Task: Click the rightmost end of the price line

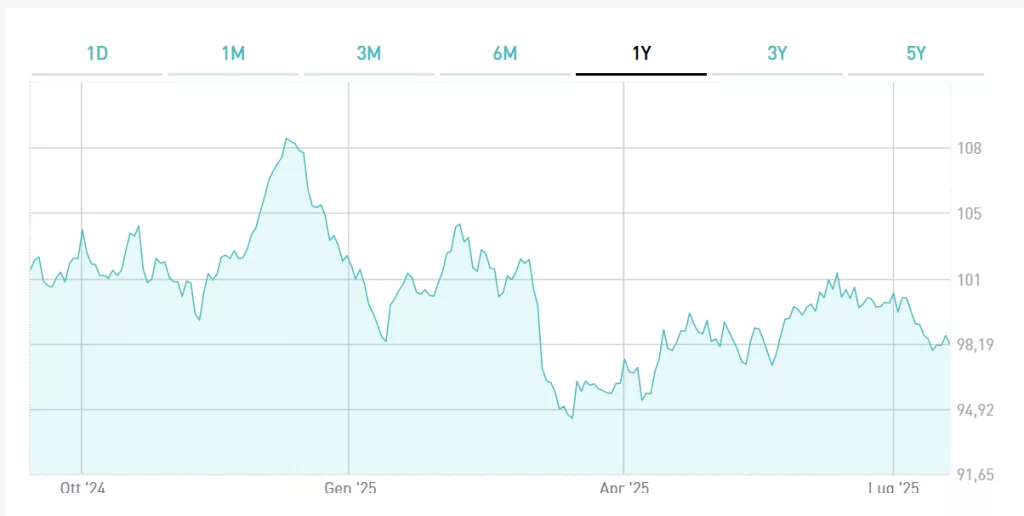Action: coord(948,344)
